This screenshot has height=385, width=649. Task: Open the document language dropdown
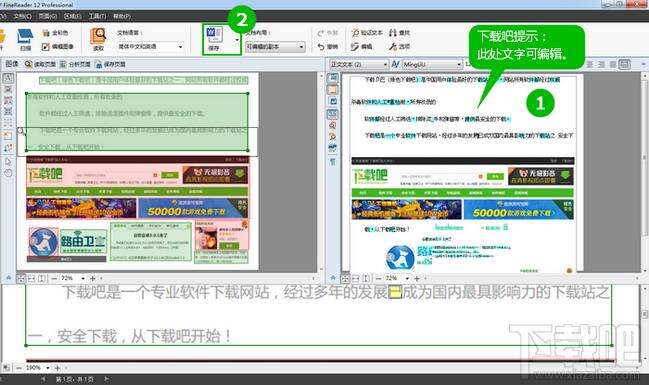coord(150,46)
